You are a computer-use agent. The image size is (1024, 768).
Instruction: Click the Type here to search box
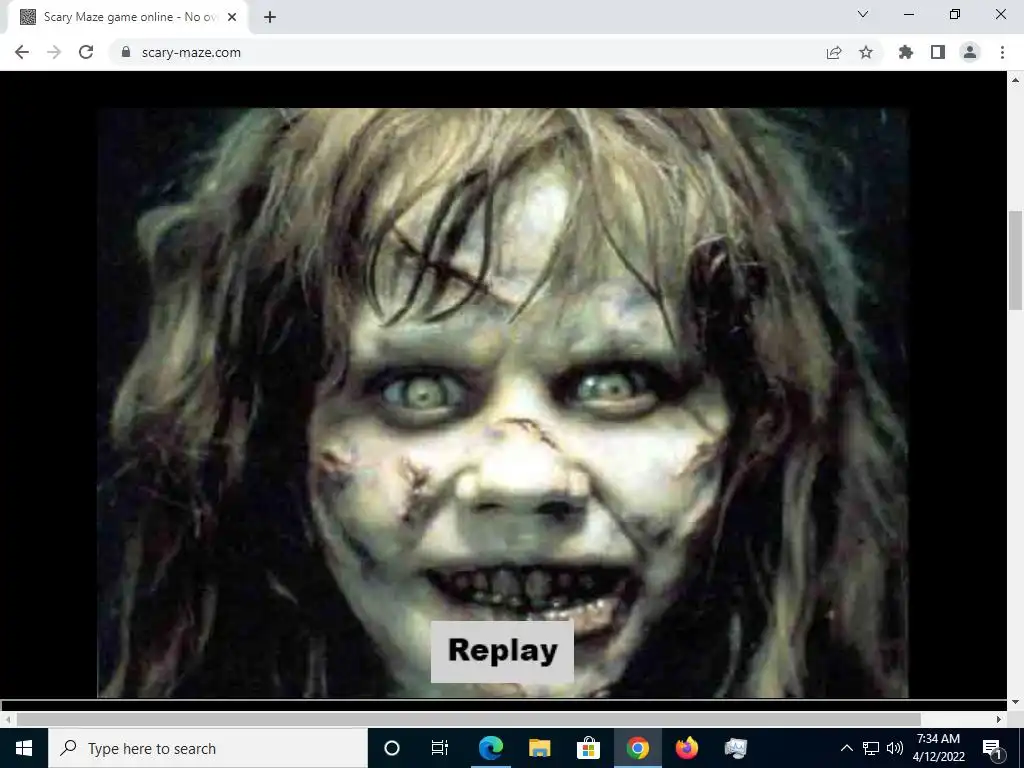coord(208,748)
